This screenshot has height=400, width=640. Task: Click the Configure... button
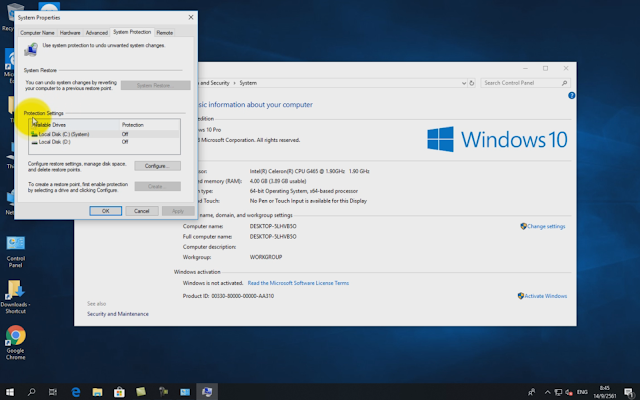158,166
